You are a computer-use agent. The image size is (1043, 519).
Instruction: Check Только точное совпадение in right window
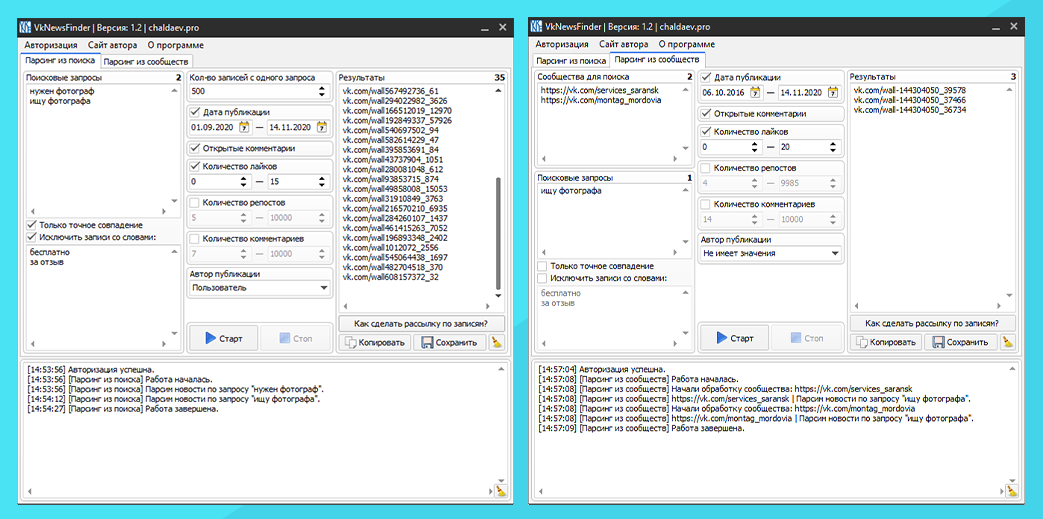click(x=543, y=265)
